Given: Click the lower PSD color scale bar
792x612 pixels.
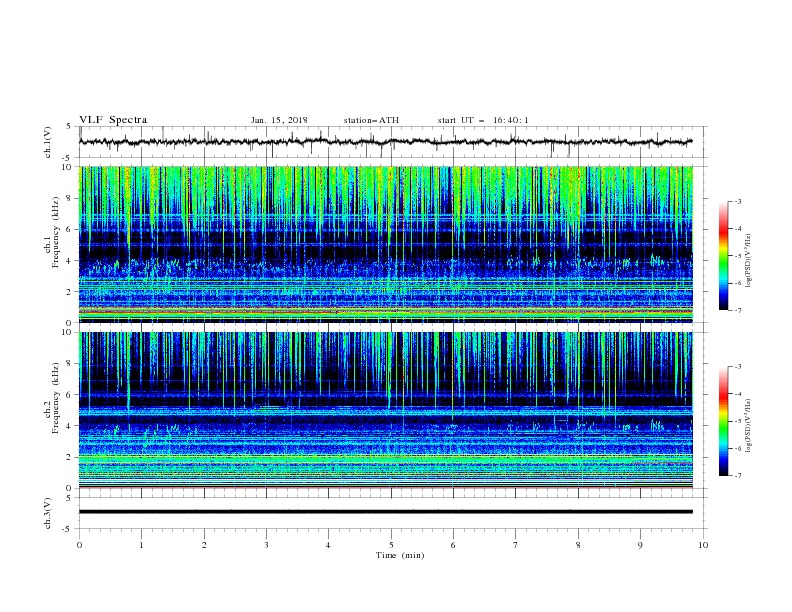Looking at the screenshot, I should click(724, 421).
